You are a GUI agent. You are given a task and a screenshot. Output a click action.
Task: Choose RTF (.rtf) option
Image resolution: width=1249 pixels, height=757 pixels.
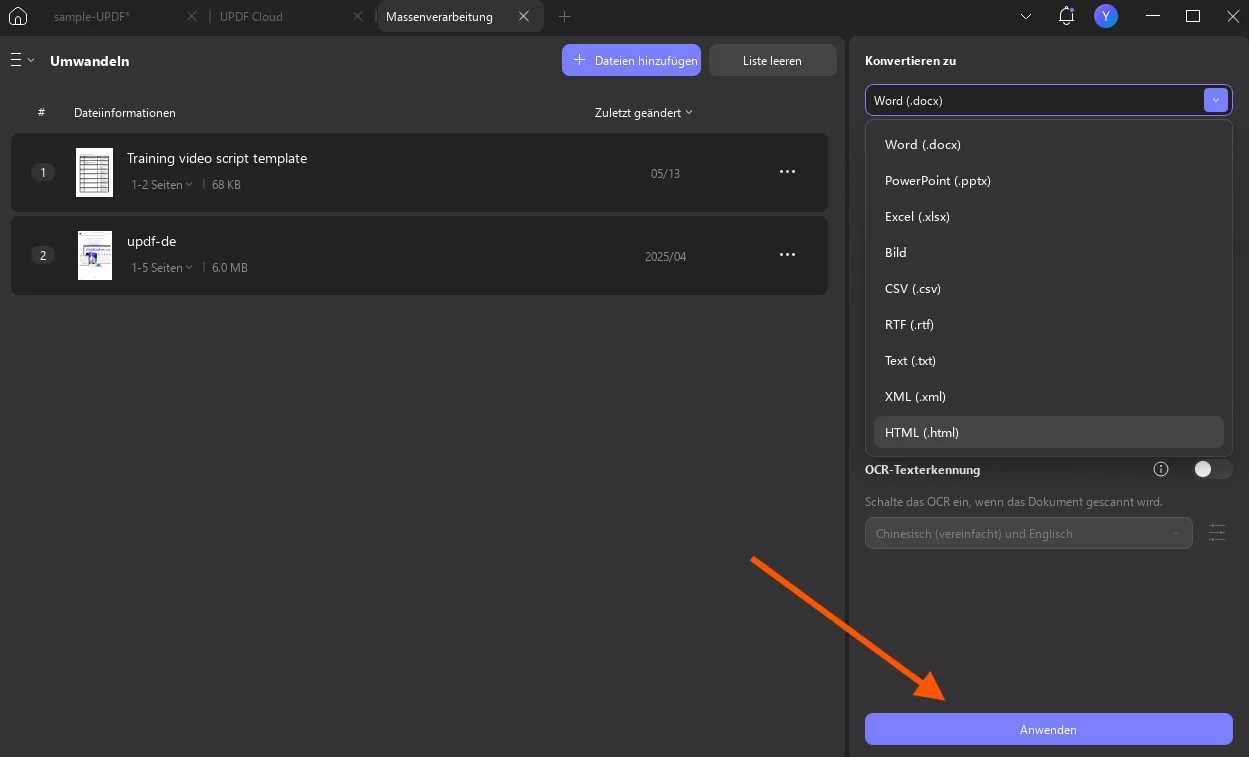click(x=1049, y=325)
